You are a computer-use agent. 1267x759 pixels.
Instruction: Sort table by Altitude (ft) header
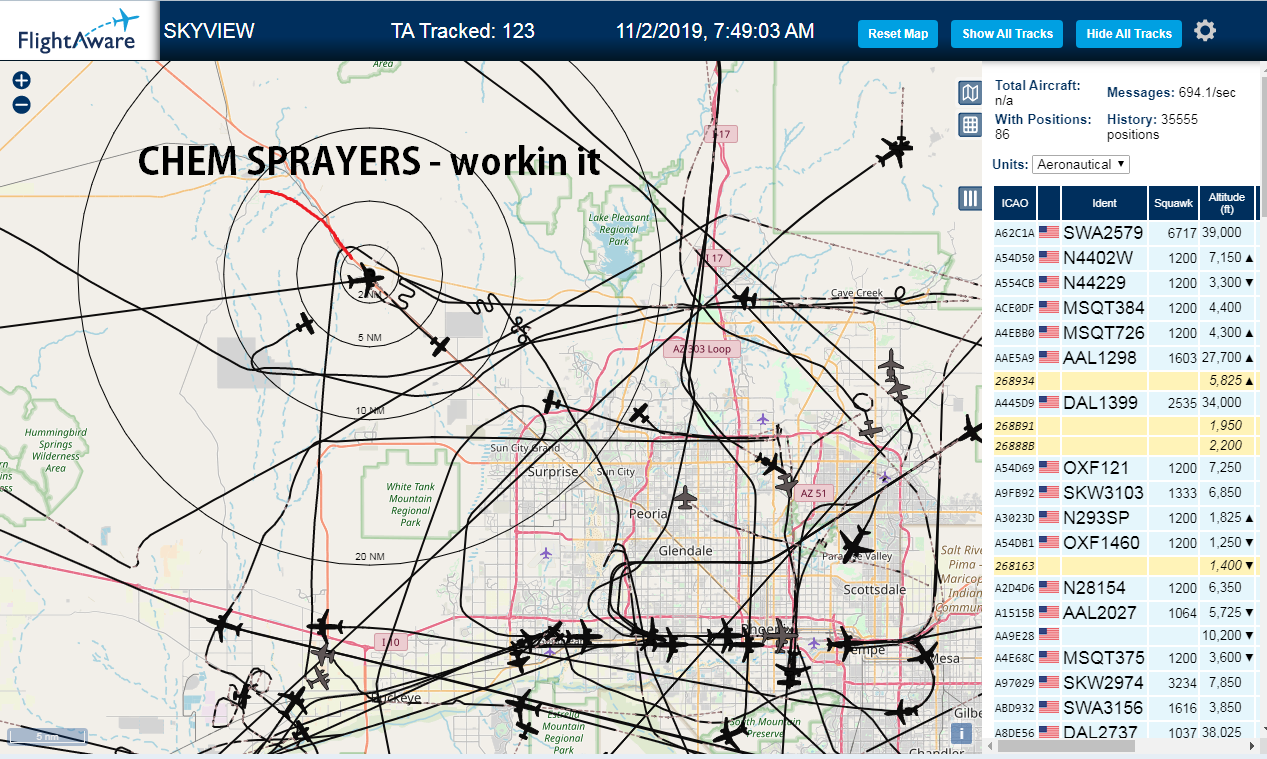pyautogui.click(x=1226, y=203)
